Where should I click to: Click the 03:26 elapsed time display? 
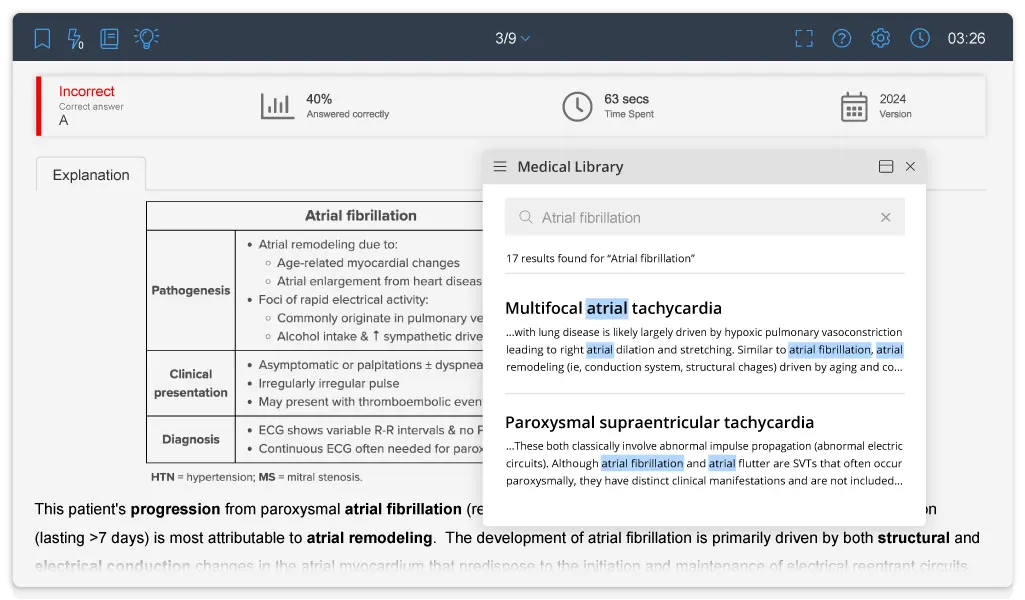tap(966, 39)
